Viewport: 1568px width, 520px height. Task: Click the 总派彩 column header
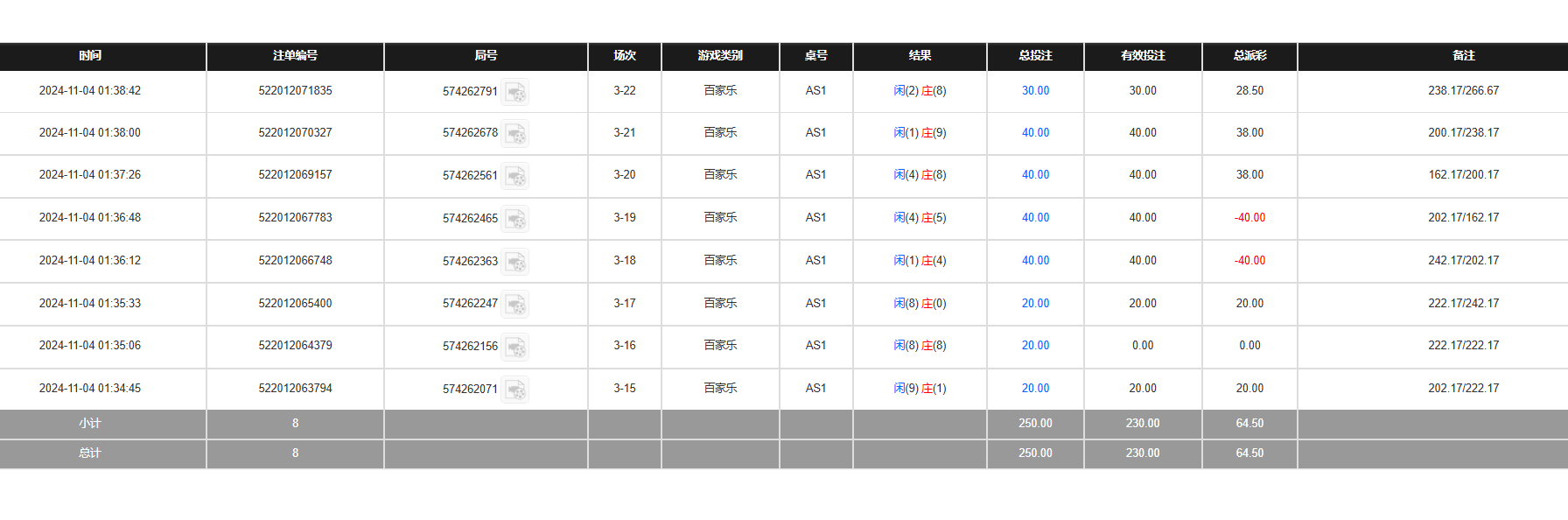point(1249,56)
